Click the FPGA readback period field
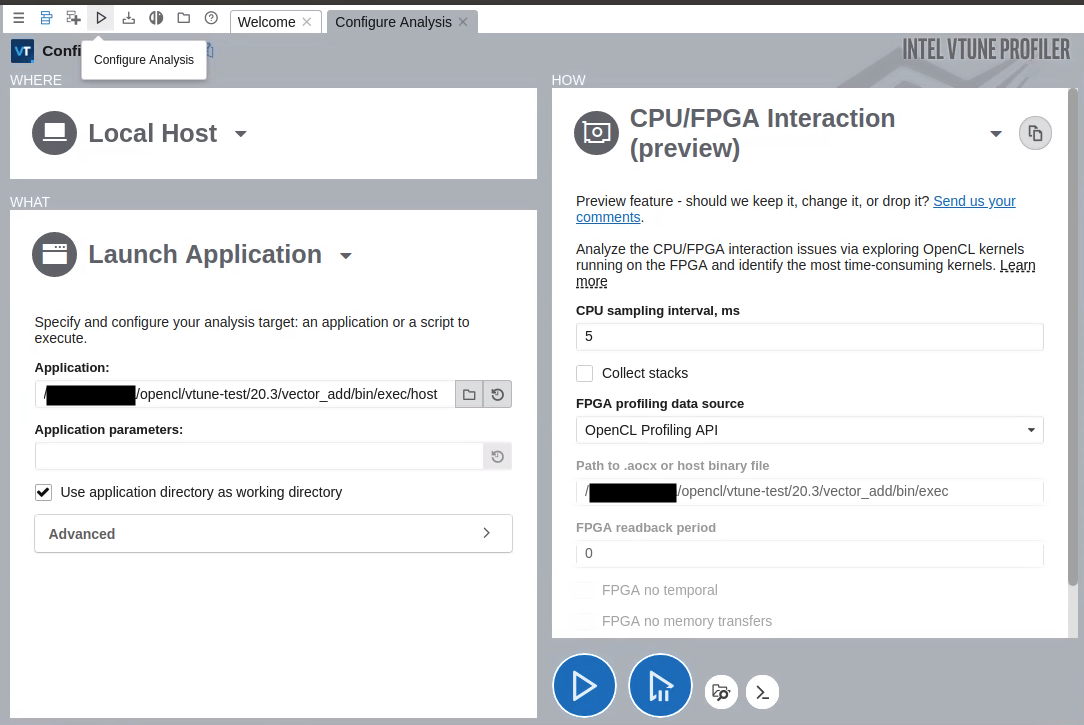The height and width of the screenshot is (725, 1084). pos(810,554)
